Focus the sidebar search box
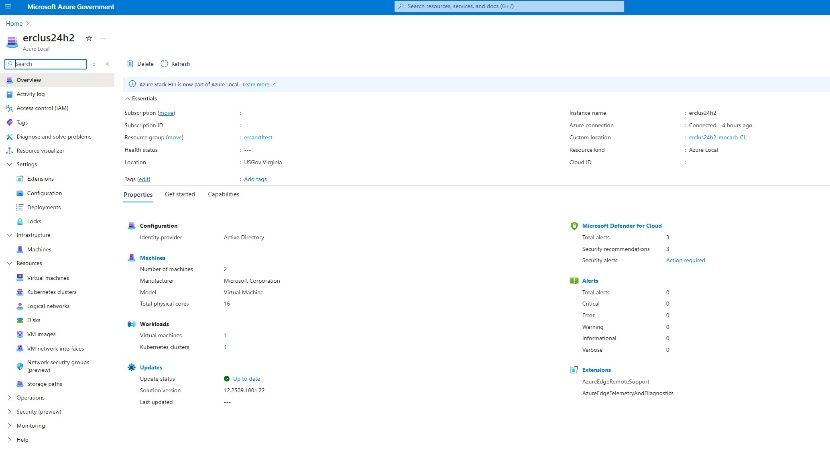This screenshot has width=830, height=467. coord(46,64)
